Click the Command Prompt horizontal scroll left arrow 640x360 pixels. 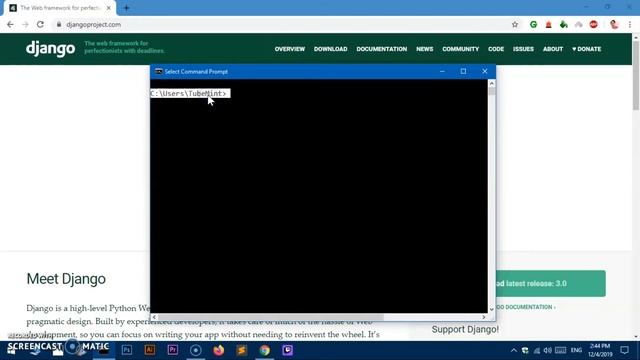click(x=154, y=317)
